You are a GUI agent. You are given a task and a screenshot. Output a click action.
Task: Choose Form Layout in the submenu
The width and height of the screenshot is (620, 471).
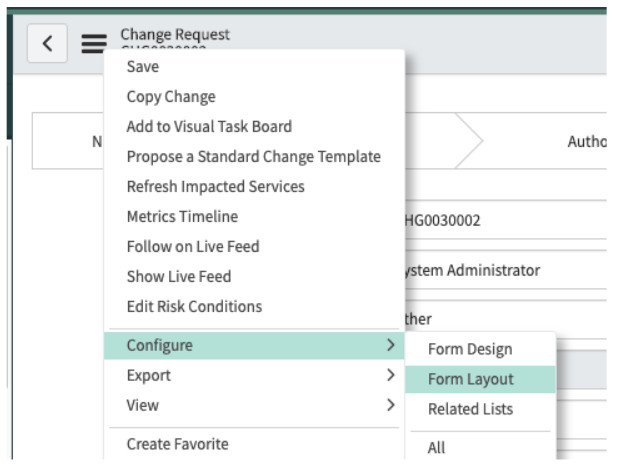click(x=470, y=379)
